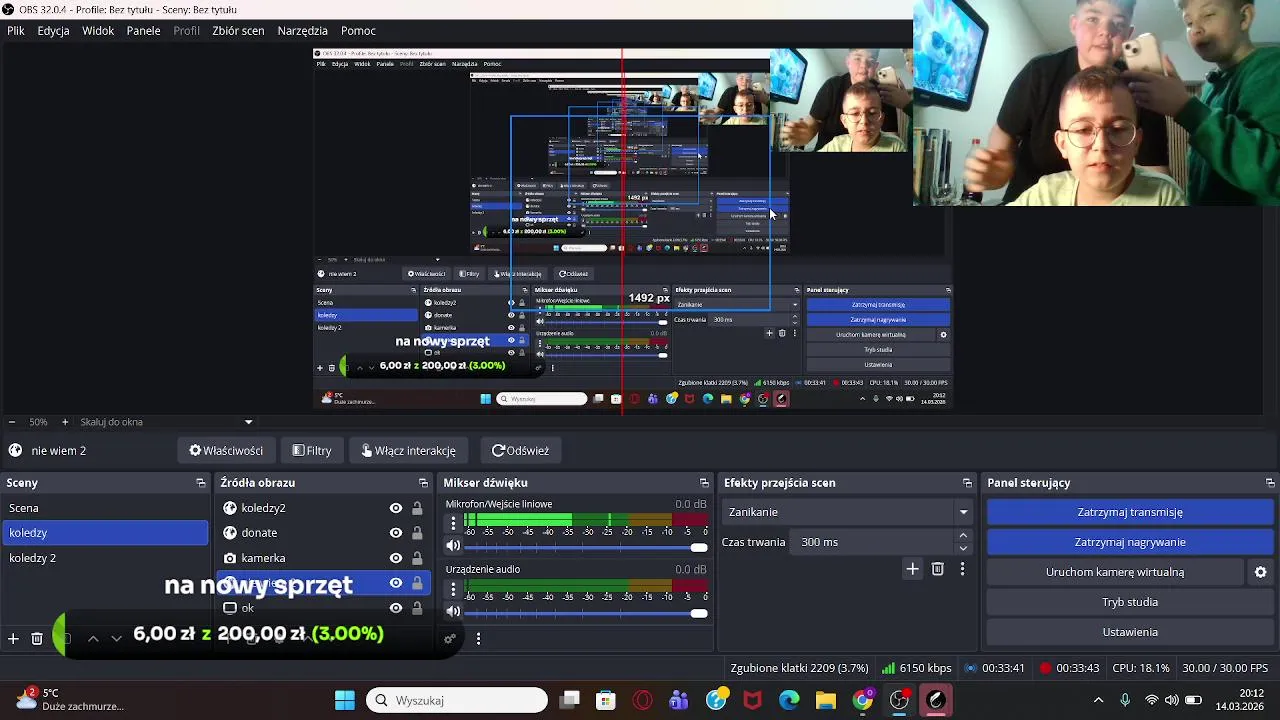Hide the ok source with its eye
The image size is (1280, 720).
pyautogui.click(x=396, y=608)
